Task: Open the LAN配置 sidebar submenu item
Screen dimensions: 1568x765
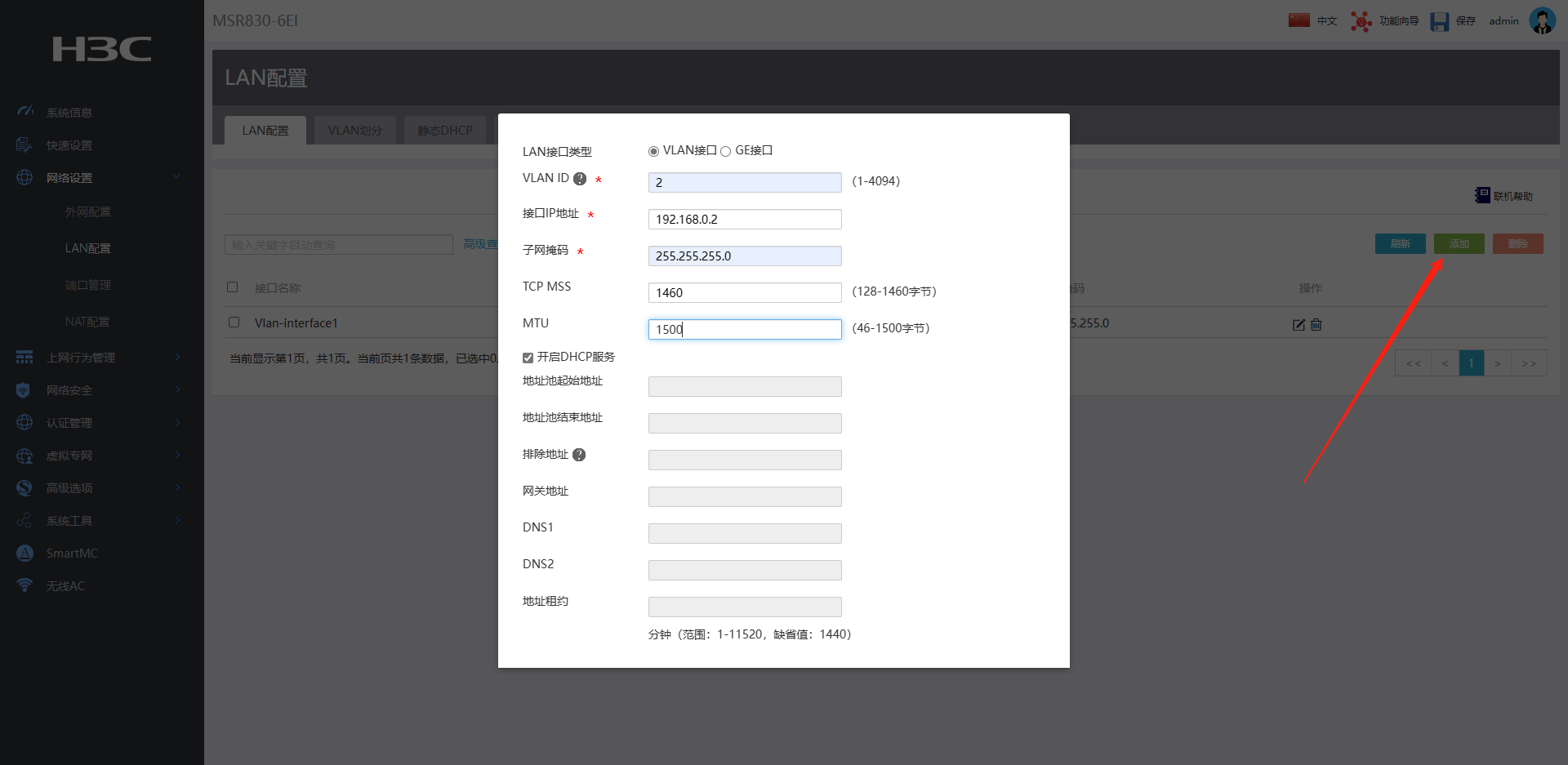Action: click(88, 248)
